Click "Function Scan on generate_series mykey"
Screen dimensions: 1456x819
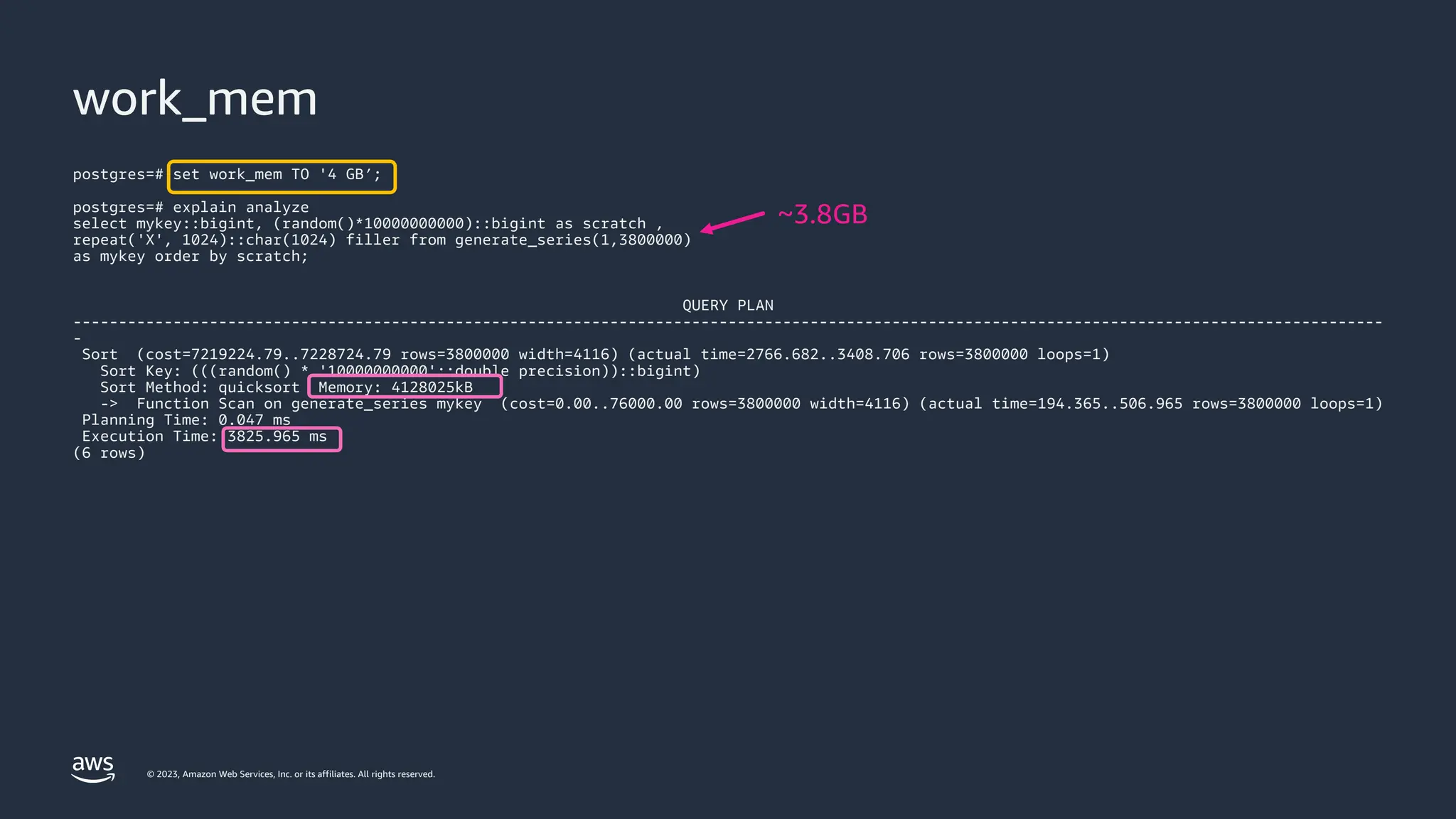click(x=309, y=404)
